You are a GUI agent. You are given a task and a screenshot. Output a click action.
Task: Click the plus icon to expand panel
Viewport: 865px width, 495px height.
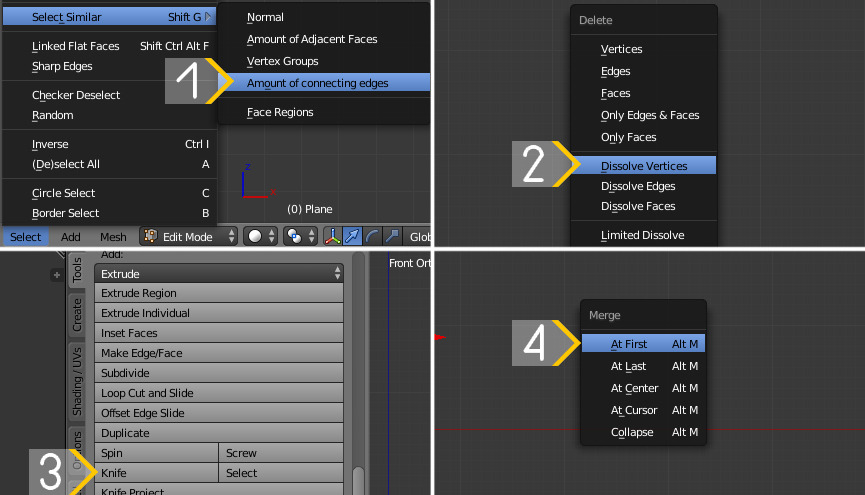(57, 274)
